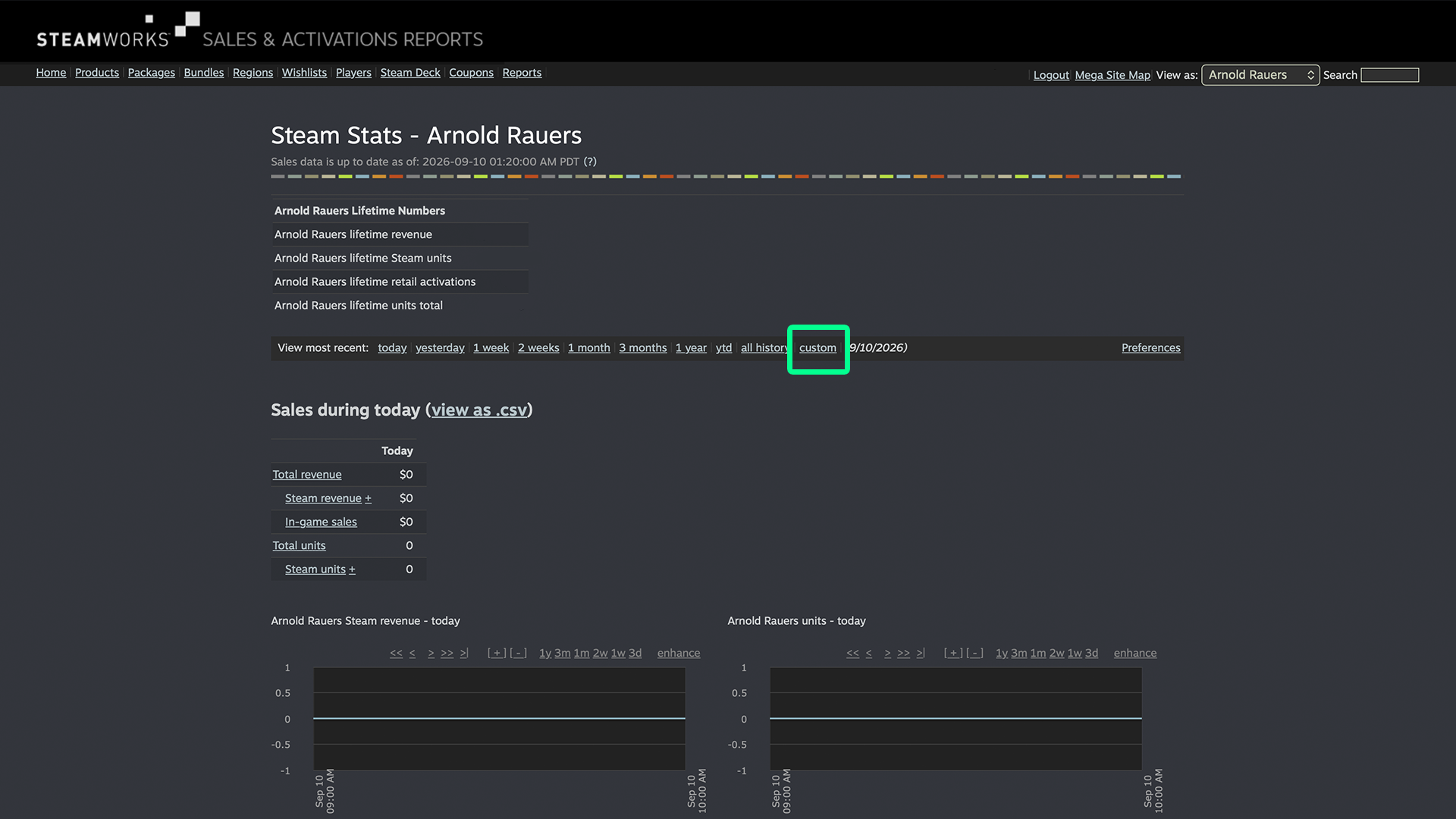Open the Mega Site Map link
The image size is (1456, 819).
pos(1112,75)
